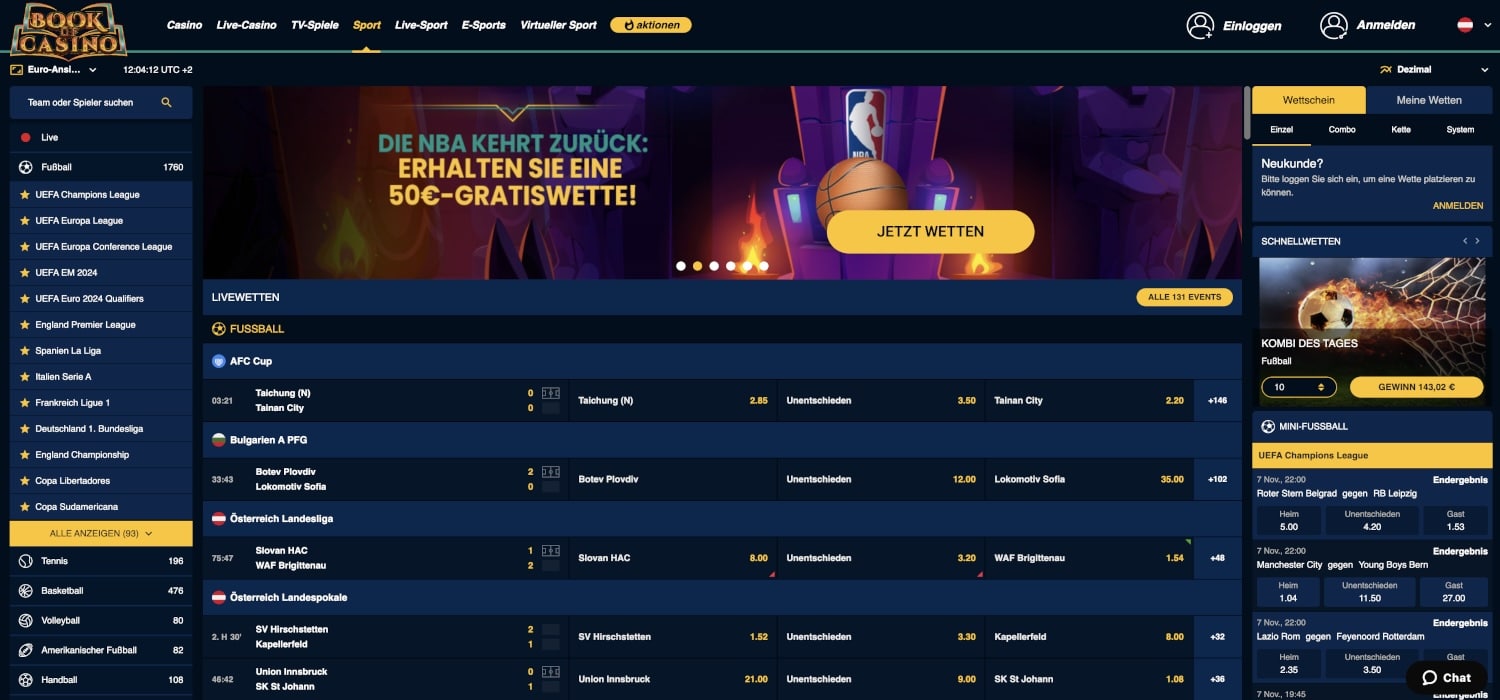Click the page vertical scrollbar
1500x700 pixels.
(x=1246, y=112)
